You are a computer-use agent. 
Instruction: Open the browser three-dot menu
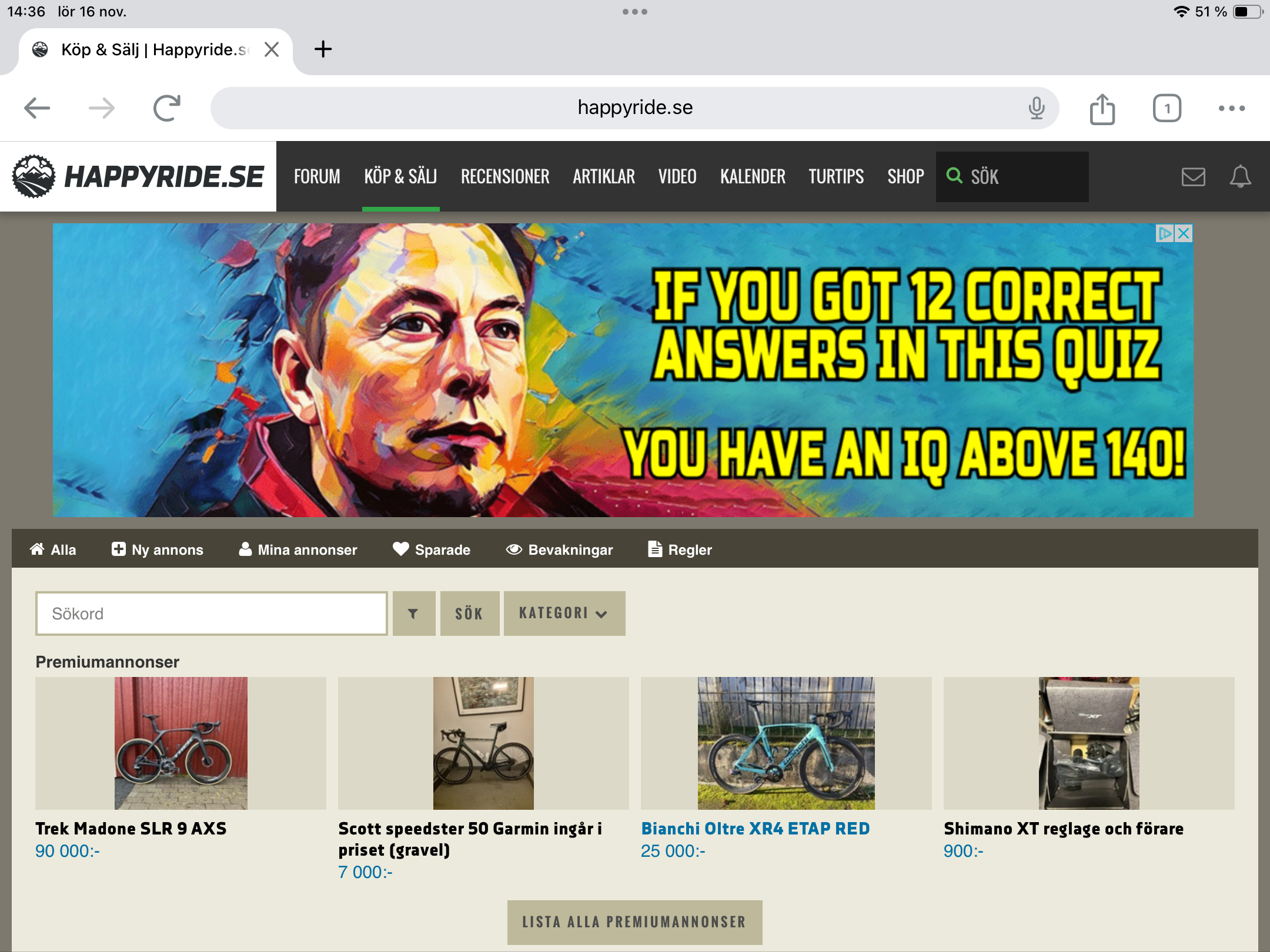click(1231, 108)
